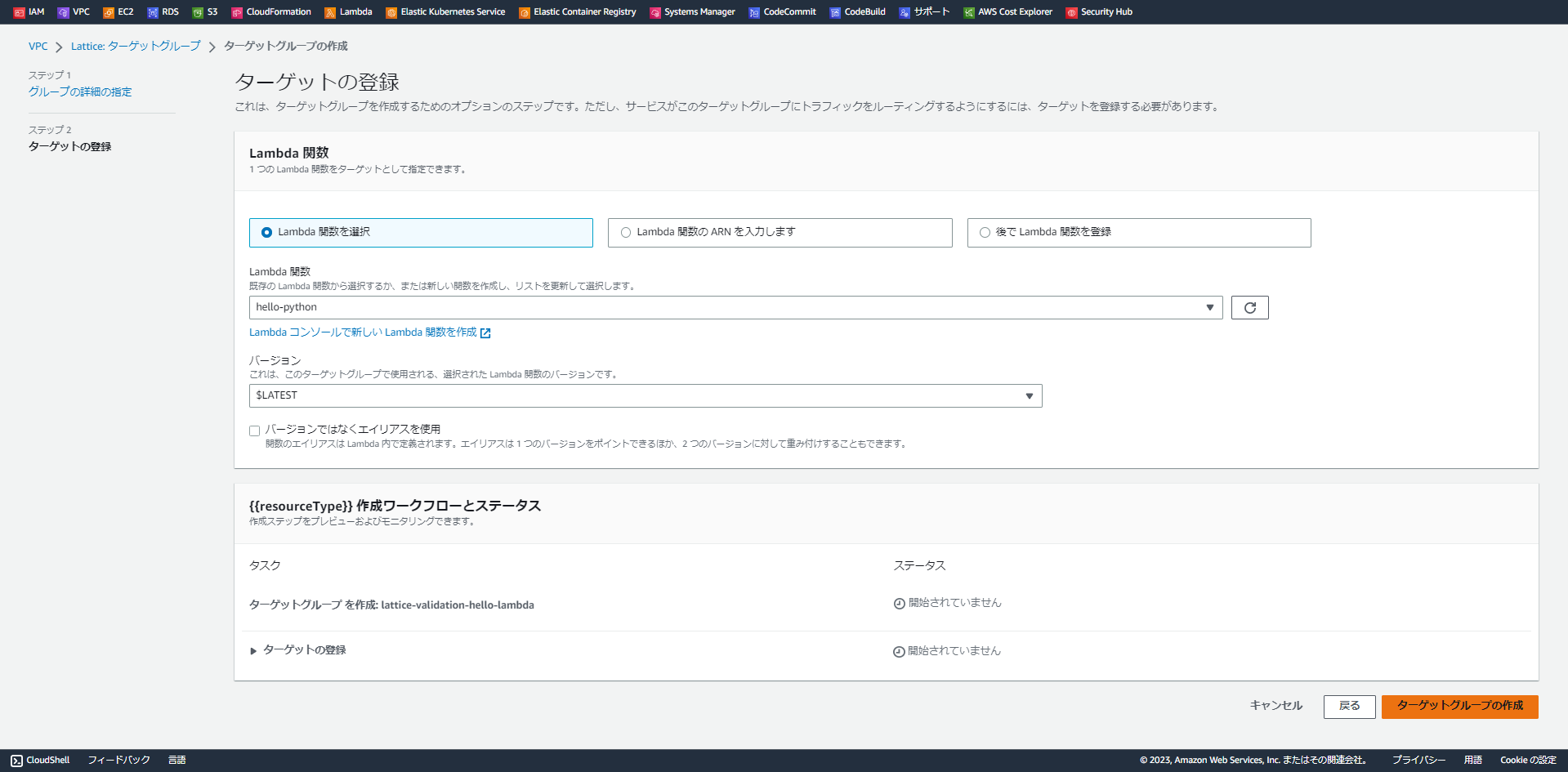Image resolution: width=1568 pixels, height=772 pixels.
Task: Select '後で Lambda 関数を登録' radio option
Action: tap(985, 233)
